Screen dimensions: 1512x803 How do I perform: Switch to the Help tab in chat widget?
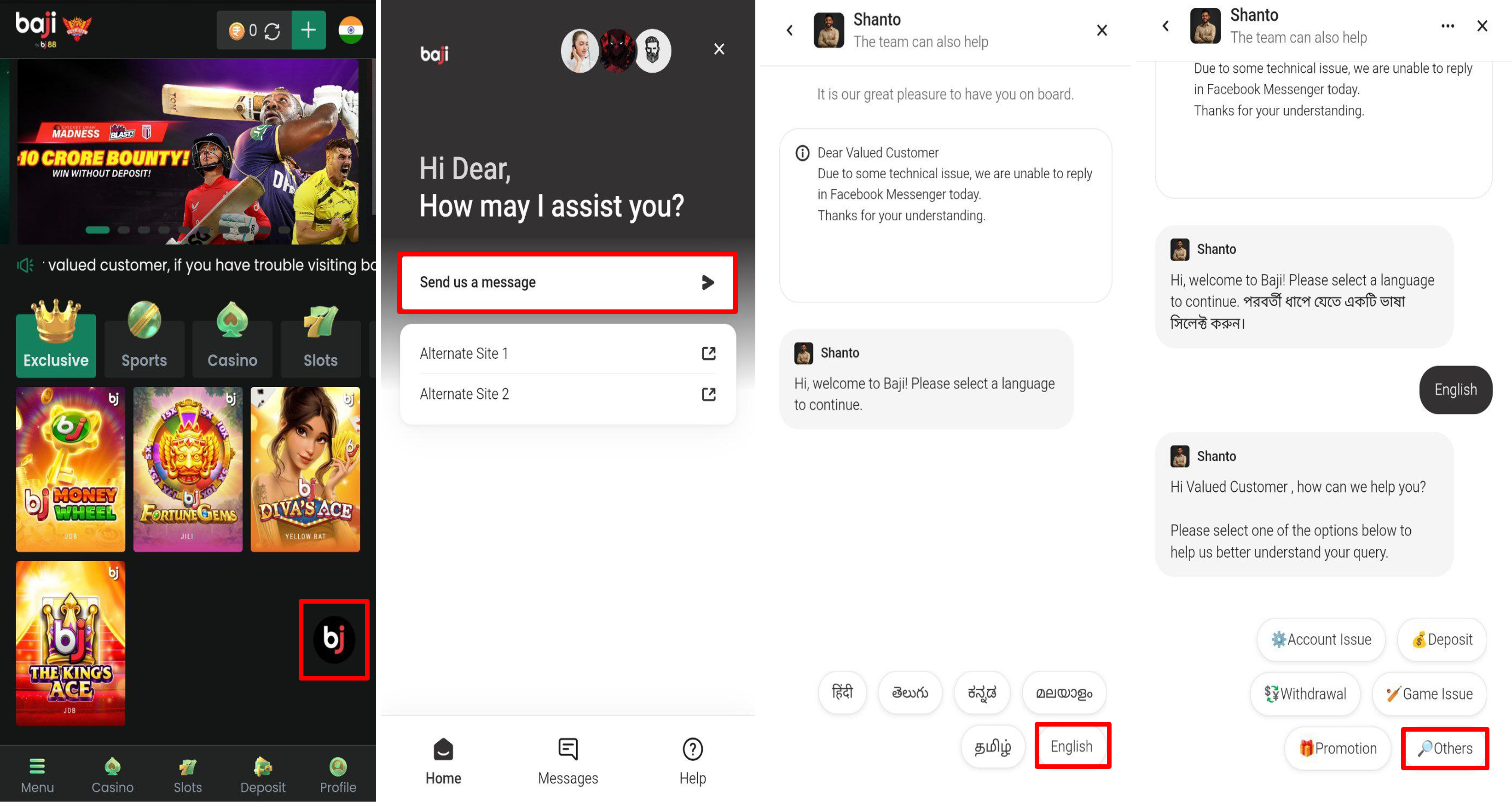693,762
